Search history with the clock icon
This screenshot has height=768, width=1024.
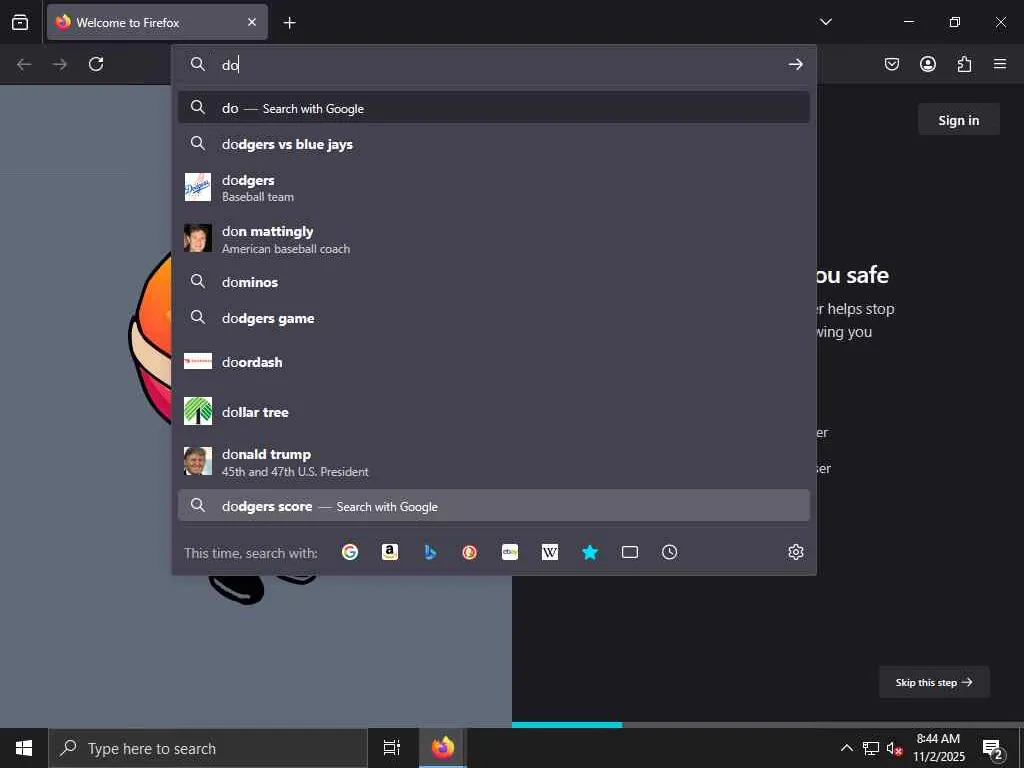pyautogui.click(x=669, y=552)
